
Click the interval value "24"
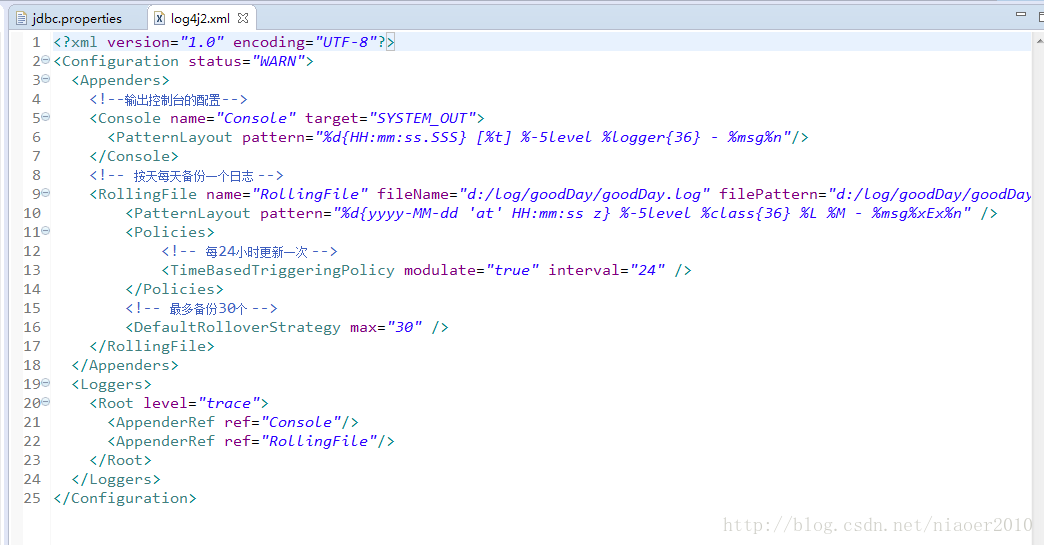click(x=647, y=270)
